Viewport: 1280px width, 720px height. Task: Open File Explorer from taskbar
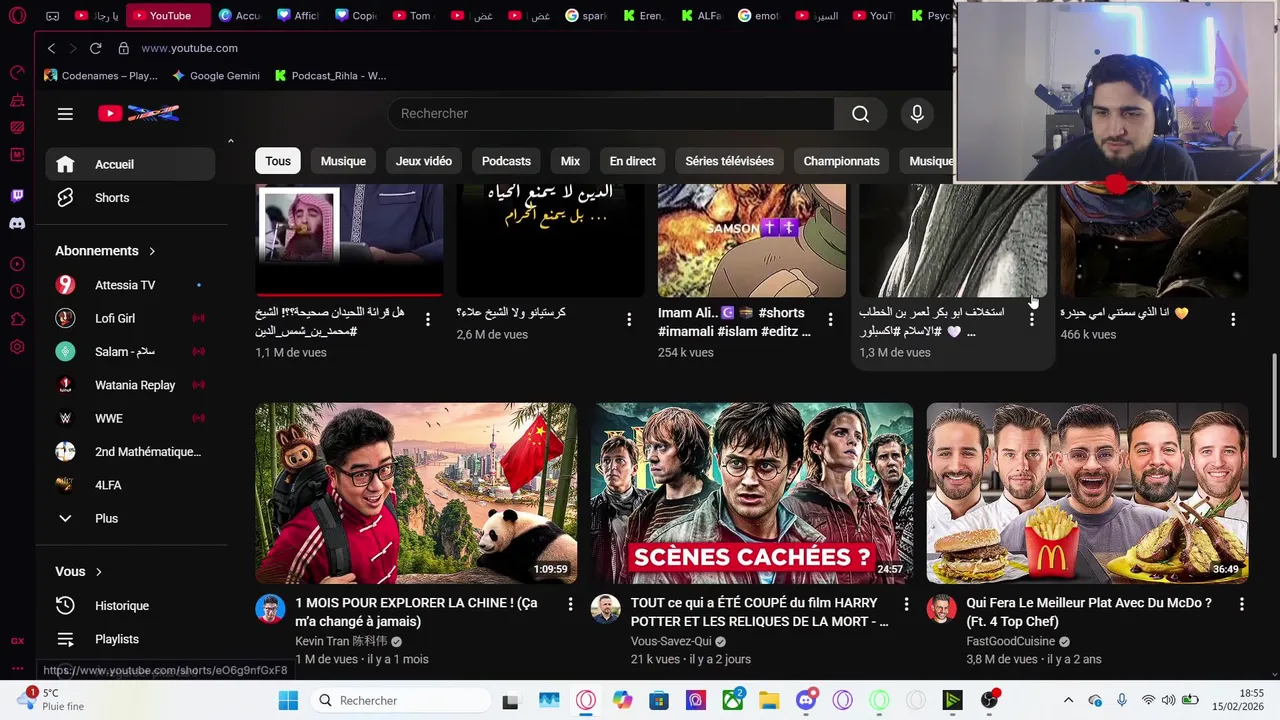769,700
